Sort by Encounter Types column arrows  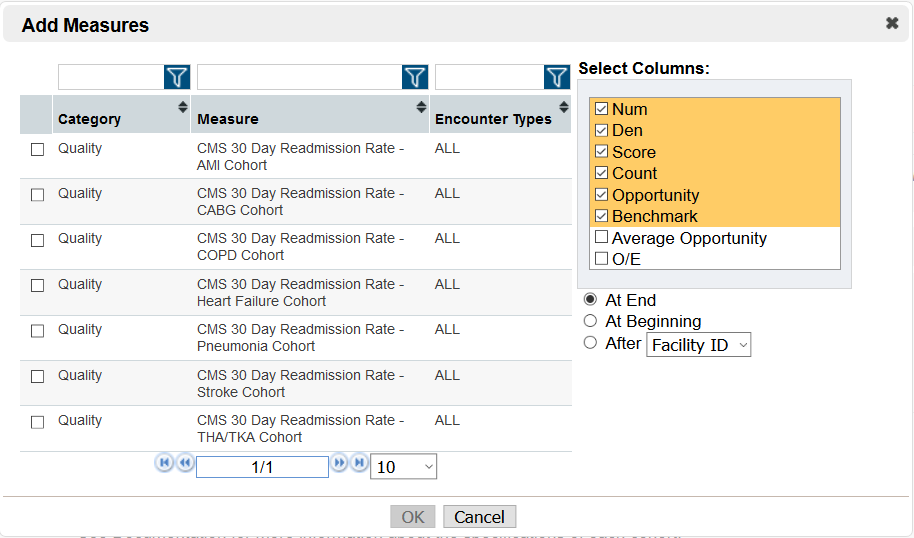click(563, 107)
